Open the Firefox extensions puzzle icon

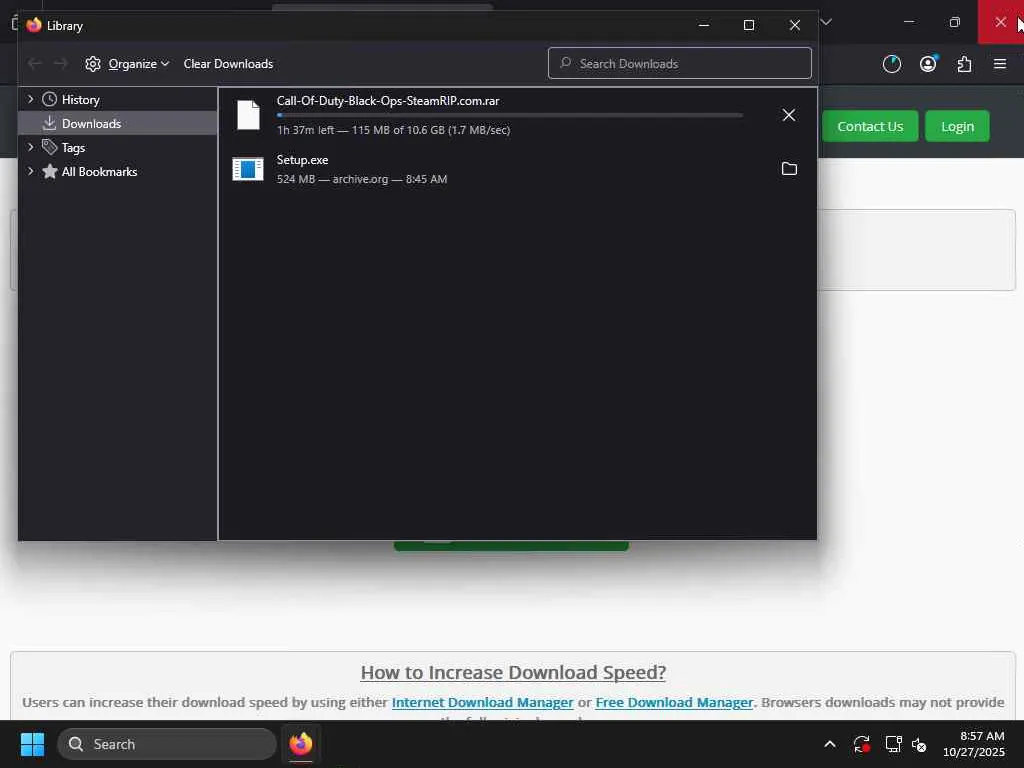pyautogui.click(x=964, y=64)
